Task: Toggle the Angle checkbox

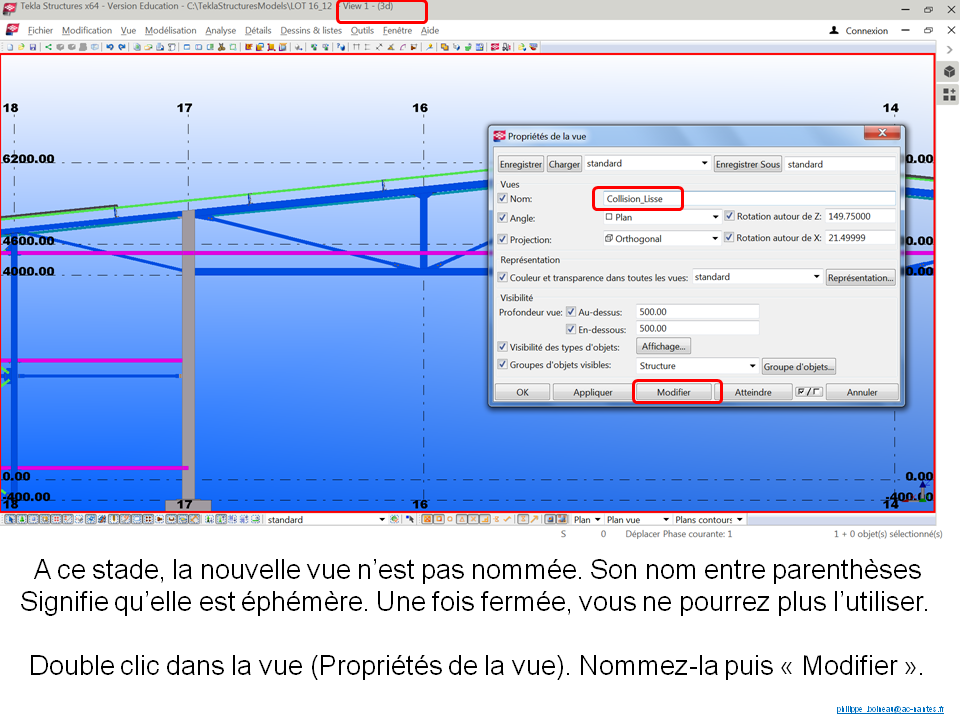Action: coord(503,218)
